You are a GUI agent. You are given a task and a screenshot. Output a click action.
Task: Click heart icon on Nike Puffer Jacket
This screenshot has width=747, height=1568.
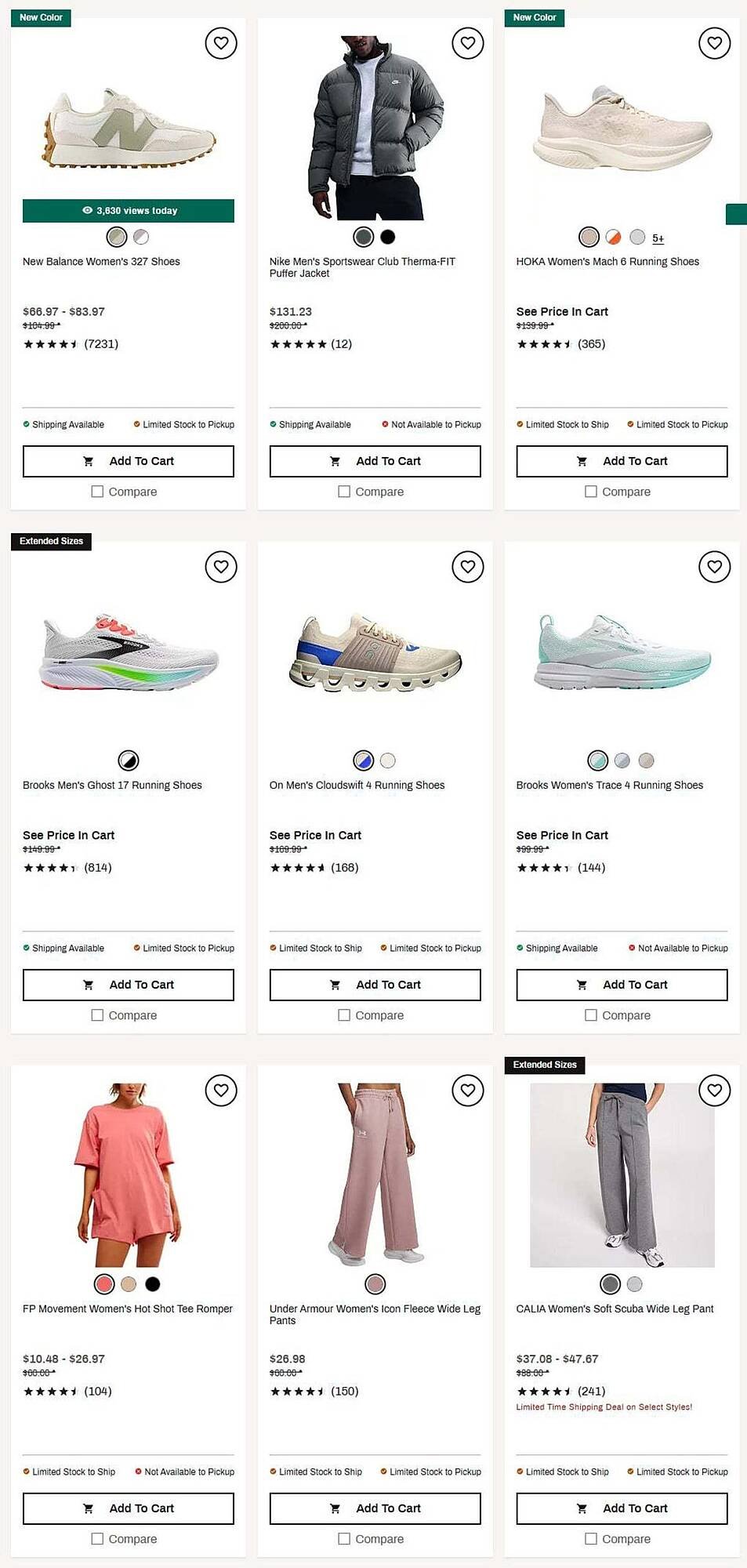pos(468,43)
